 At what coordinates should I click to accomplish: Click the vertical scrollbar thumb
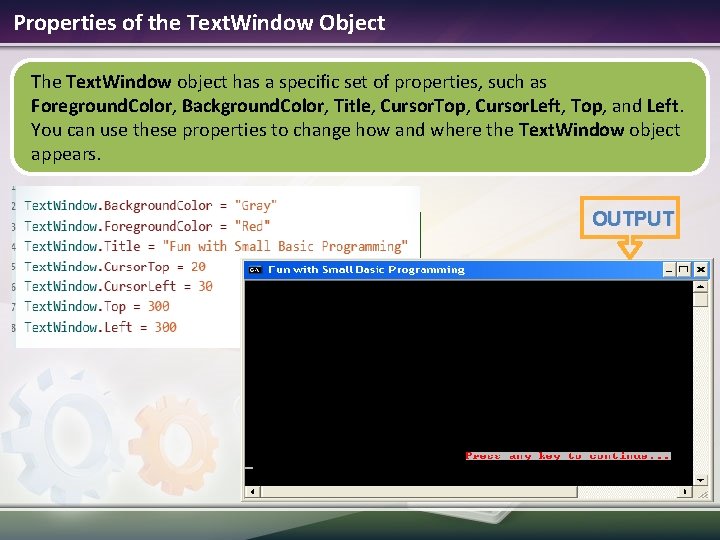click(x=700, y=300)
